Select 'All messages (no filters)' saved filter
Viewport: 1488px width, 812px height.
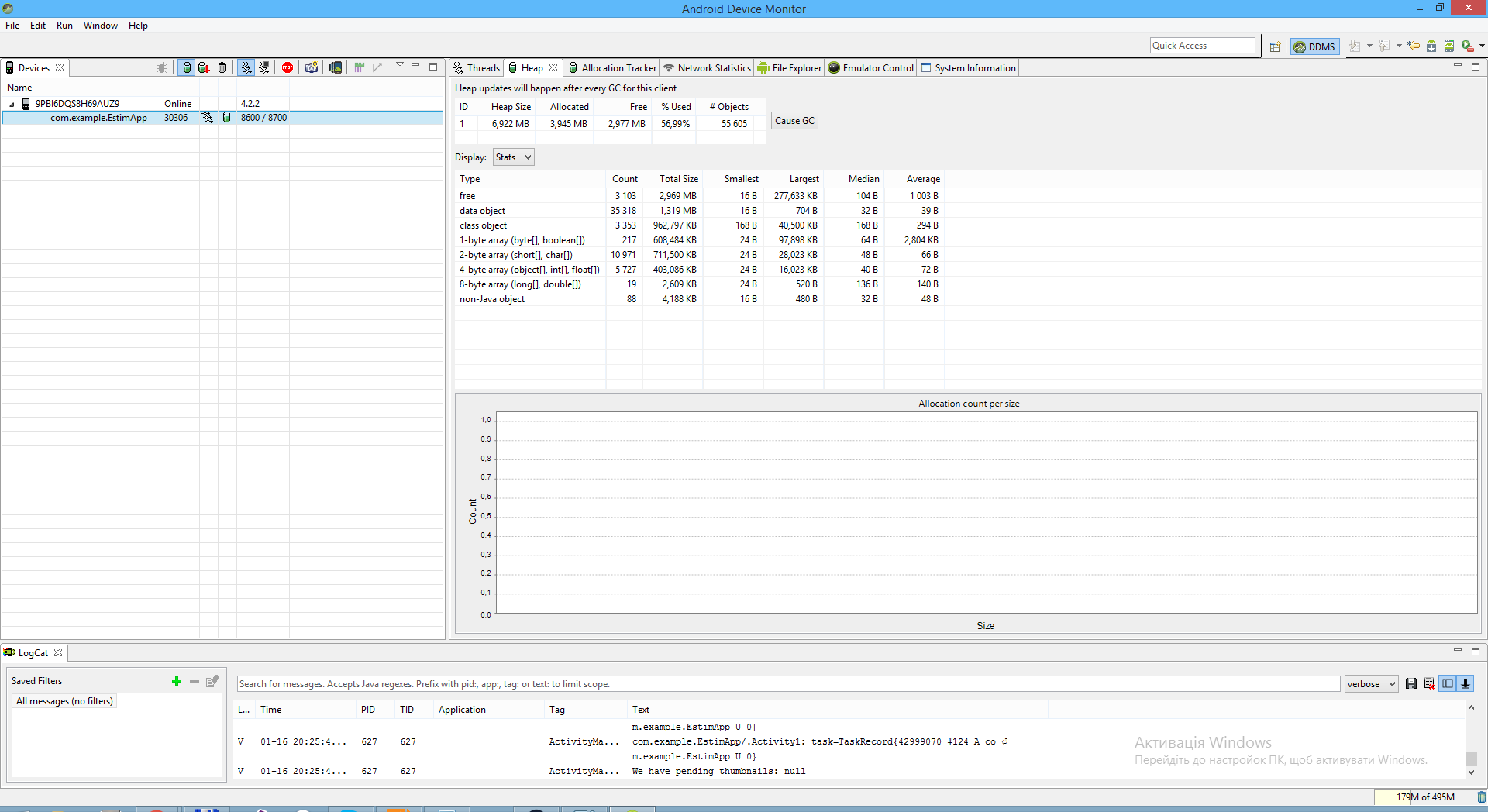64,701
